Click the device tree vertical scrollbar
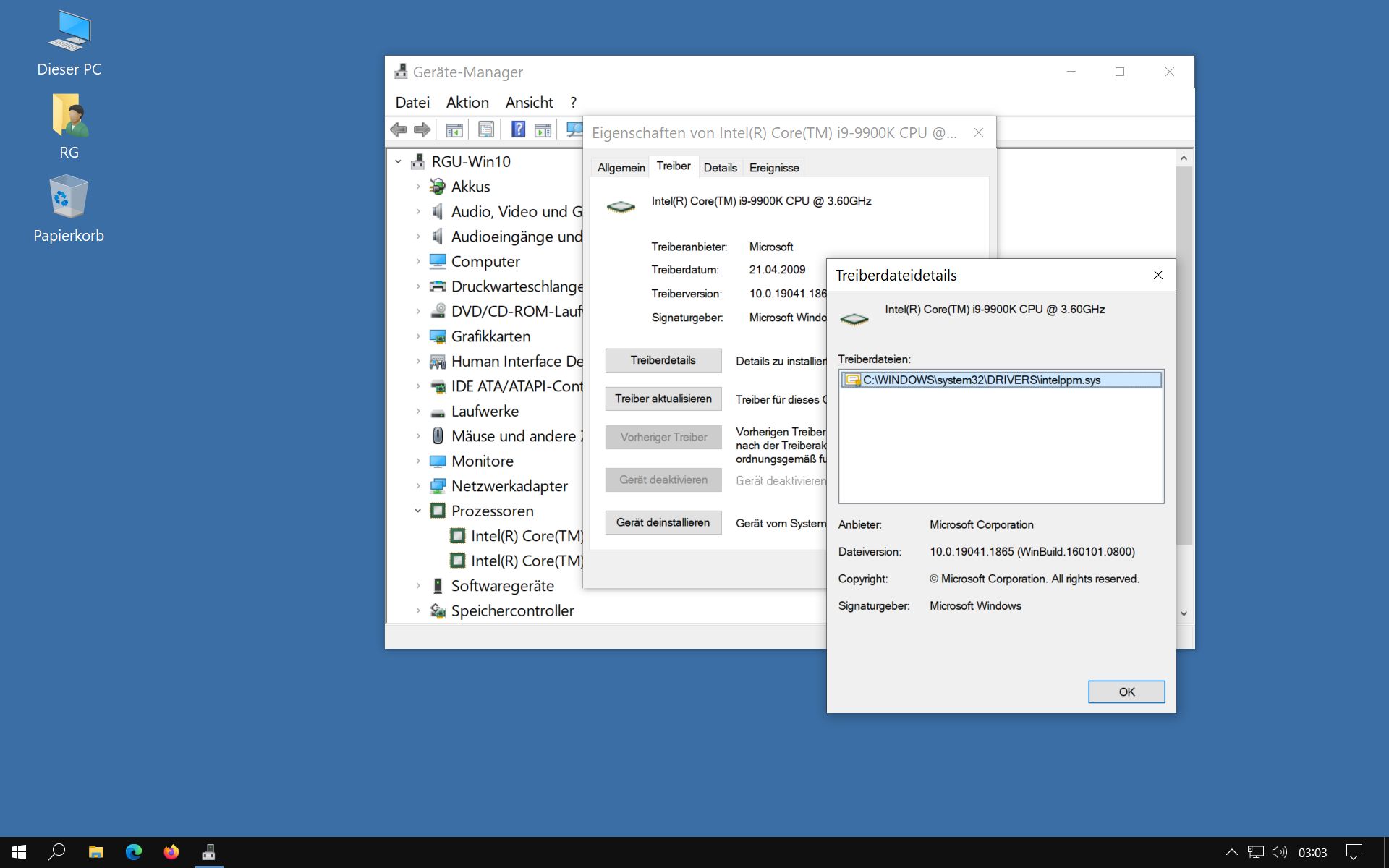Screen dimensions: 1389x868 1184,362
